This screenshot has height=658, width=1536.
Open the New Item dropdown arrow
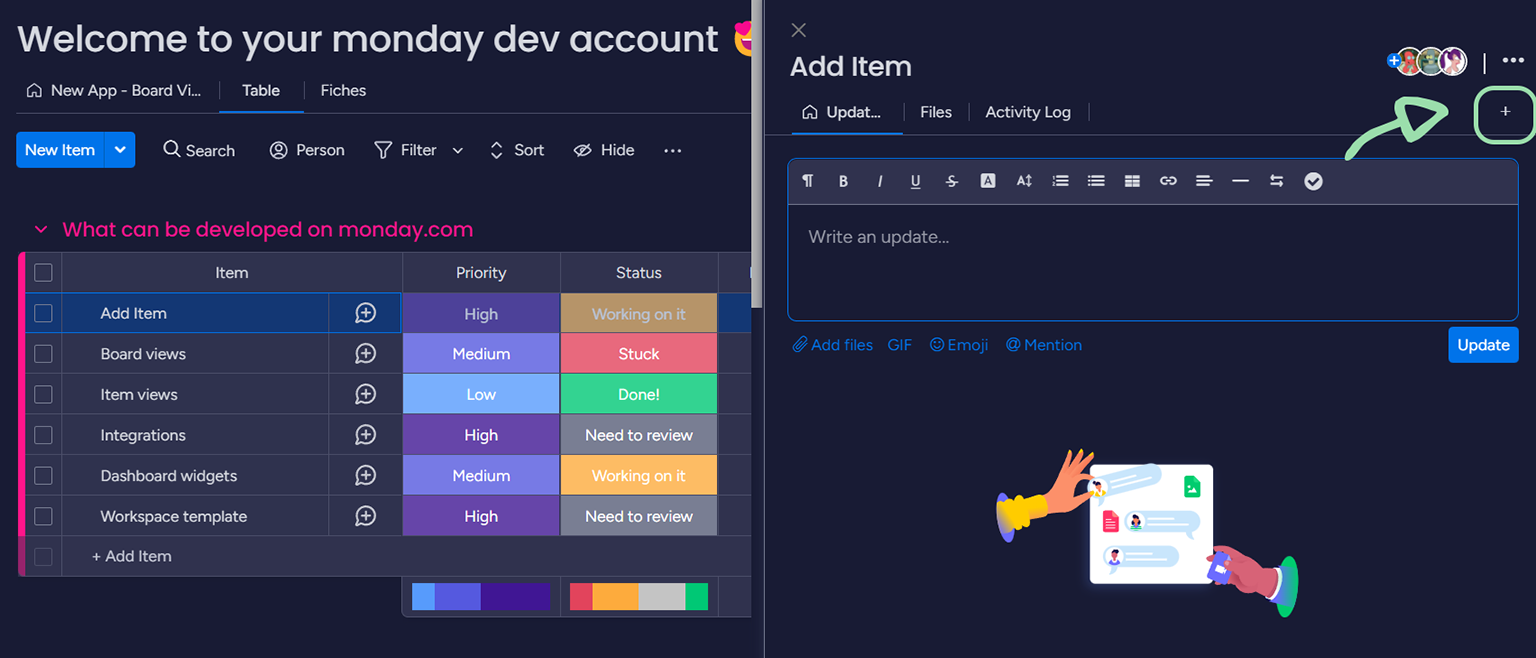pos(120,150)
